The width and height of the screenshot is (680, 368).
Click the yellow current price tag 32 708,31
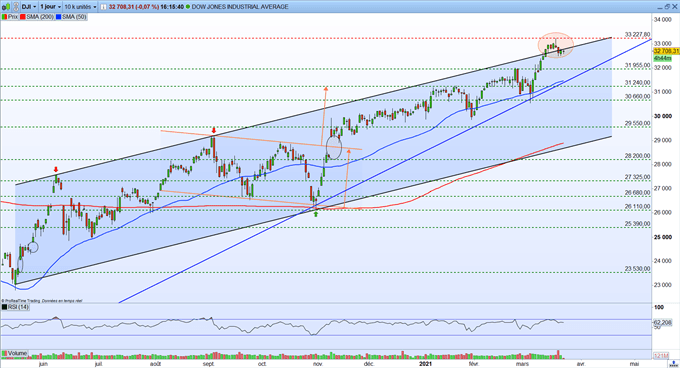pos(666,51)
